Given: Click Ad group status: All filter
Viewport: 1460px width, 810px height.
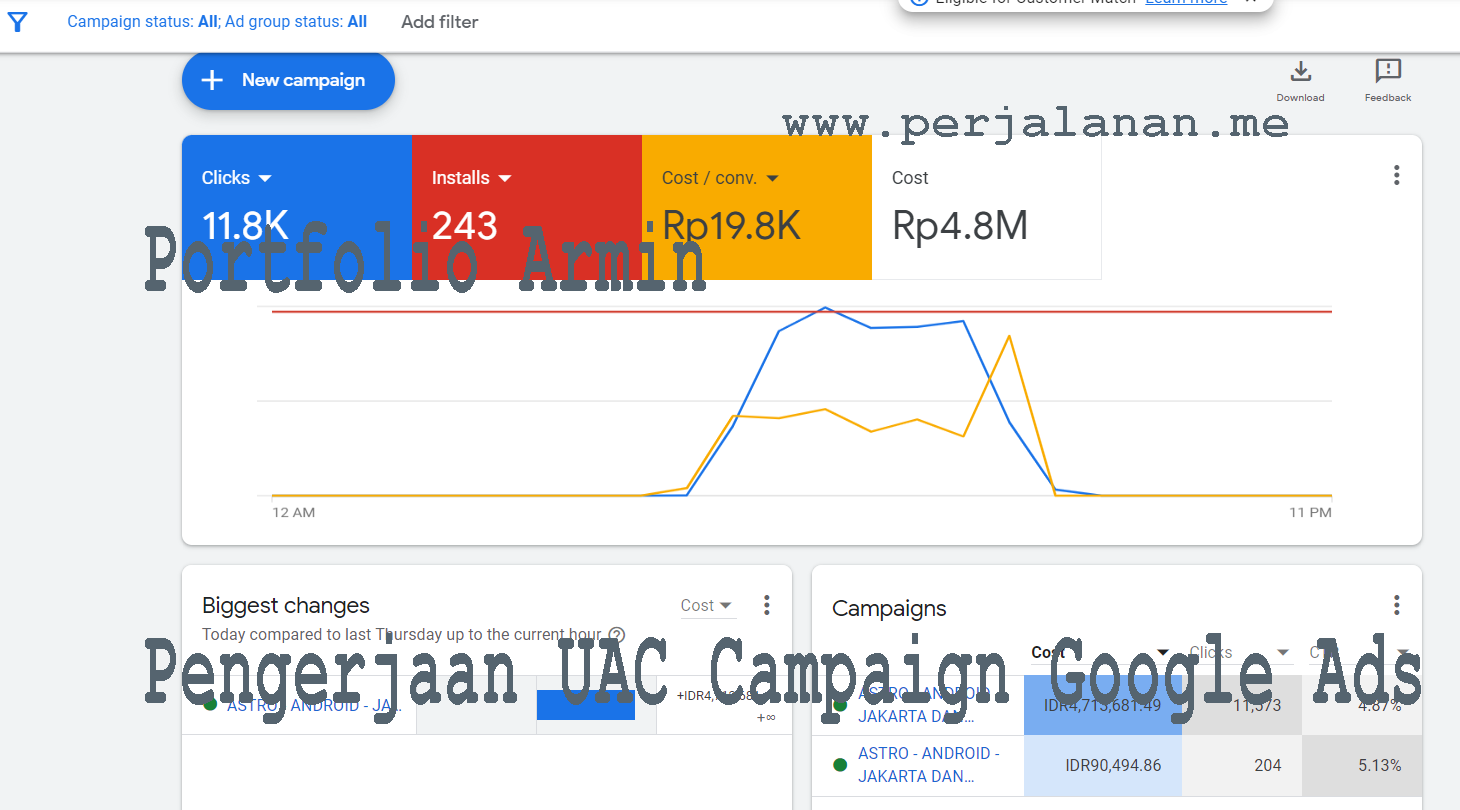Looking at the screenshot, I should [296, 22].
